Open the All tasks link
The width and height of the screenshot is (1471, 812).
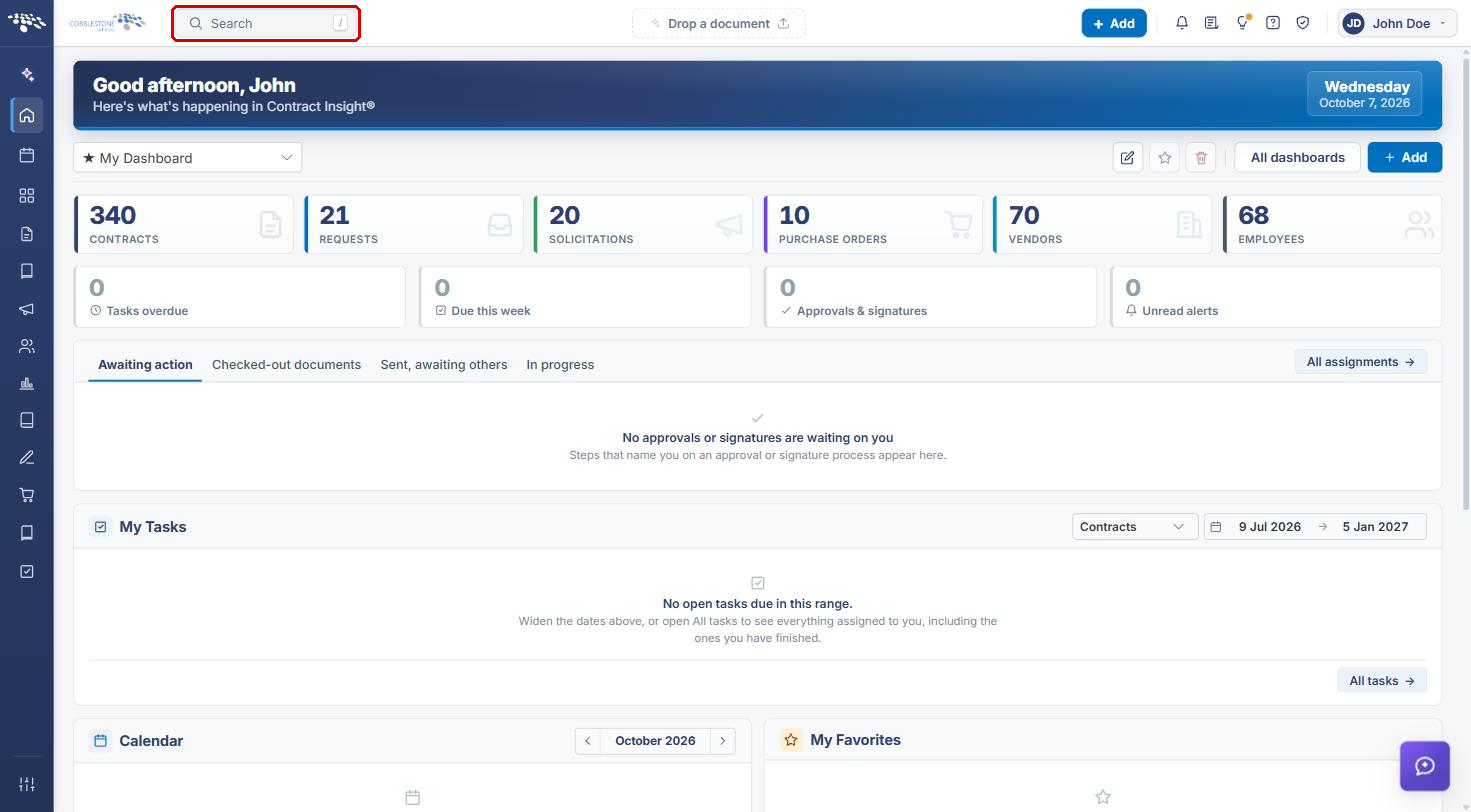pyautogui.click(x=1382, y=681)
